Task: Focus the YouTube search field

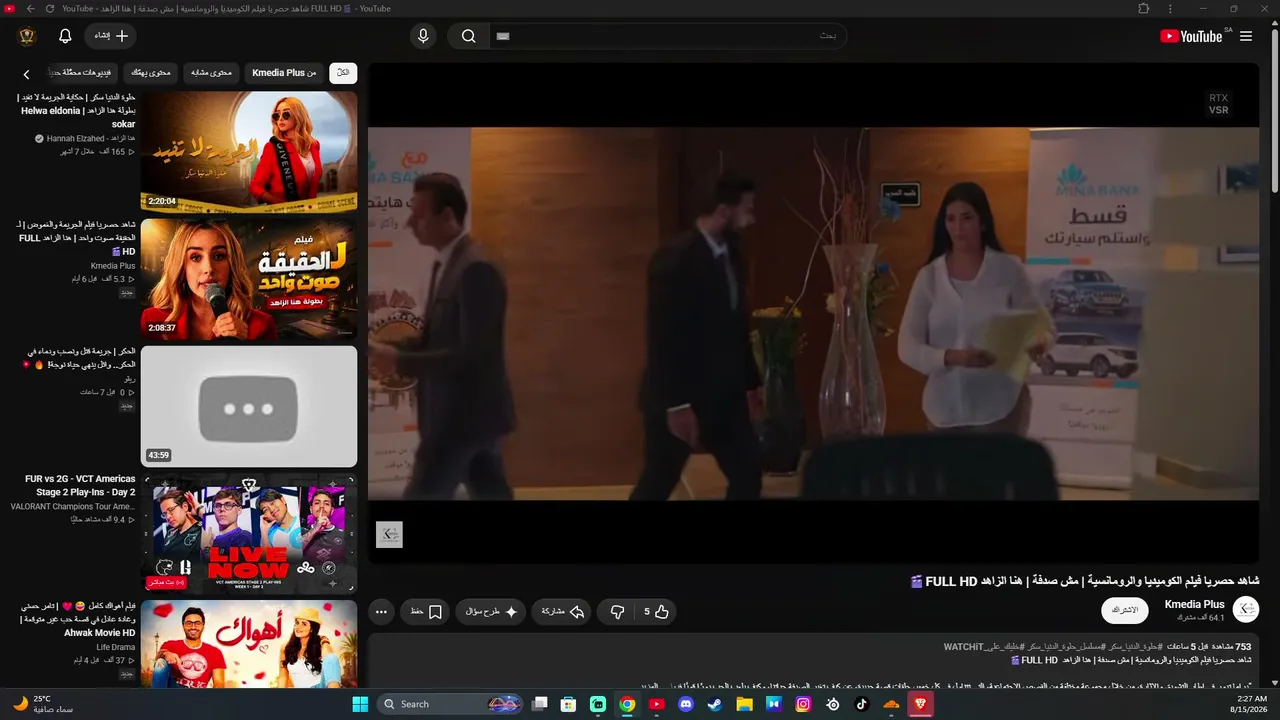Action: pos(668,36)
